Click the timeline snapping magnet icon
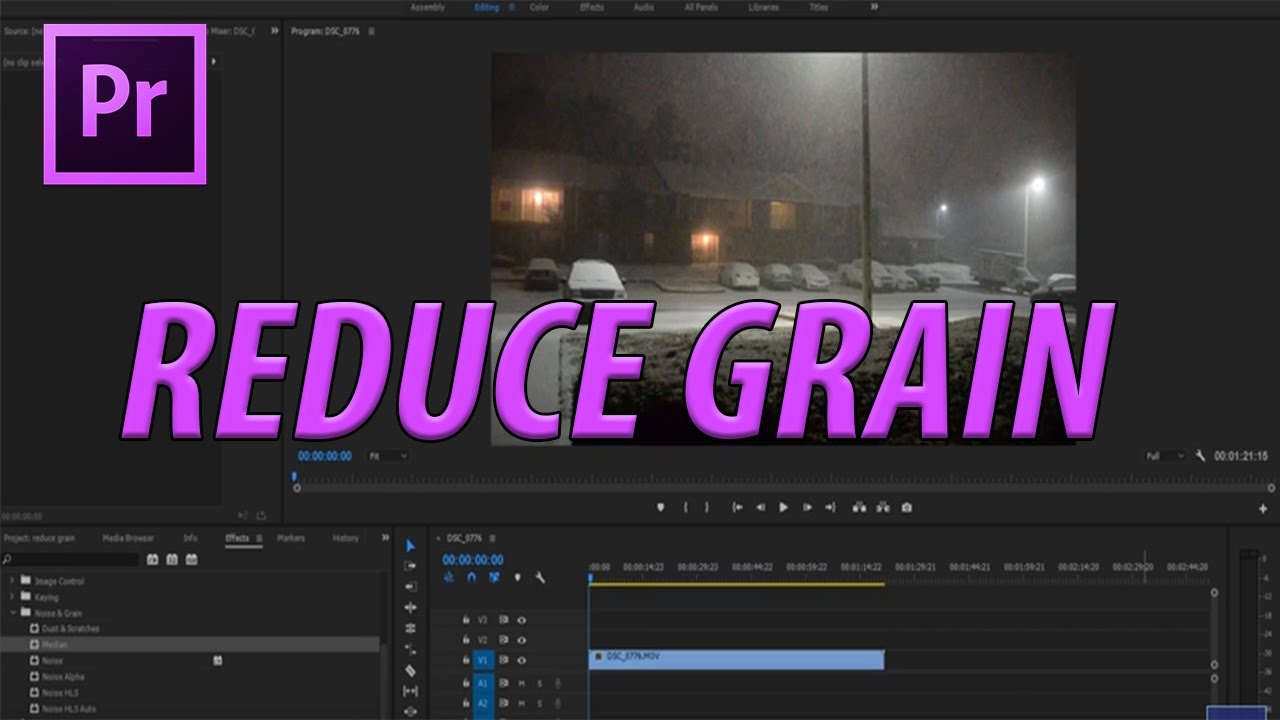Image resolution: width=1280 pixels, height=720 pixels. (x=471, y=577)
